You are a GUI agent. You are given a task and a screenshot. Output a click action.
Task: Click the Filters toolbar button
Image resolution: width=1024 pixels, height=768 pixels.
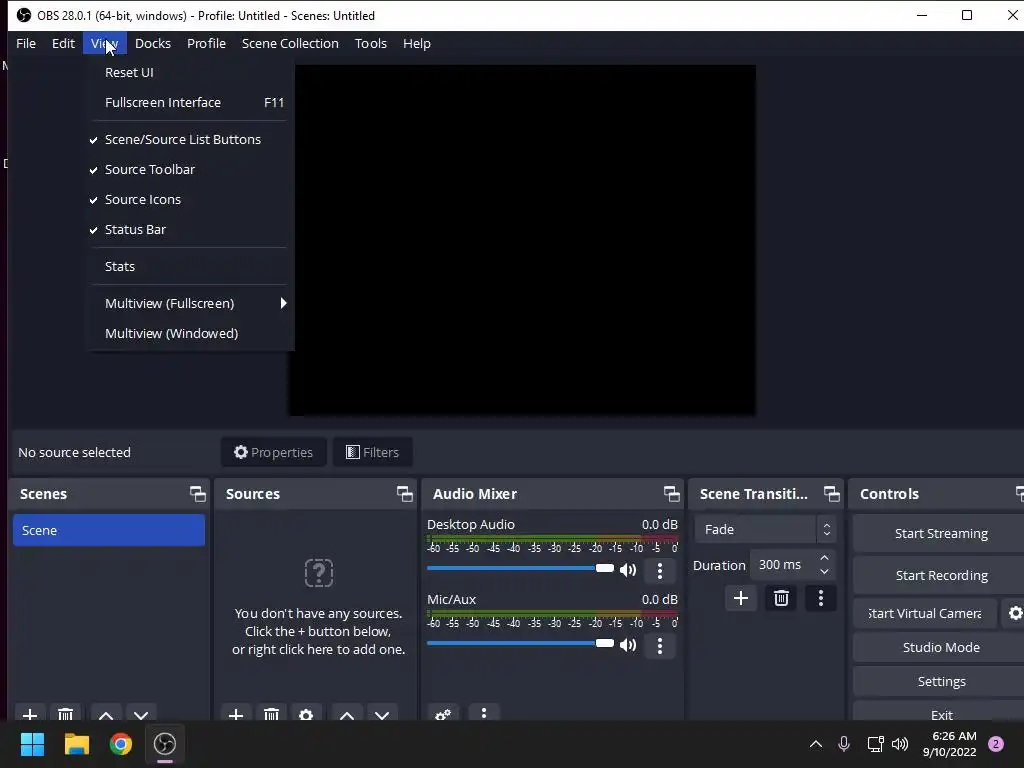(x=372, y=452)
